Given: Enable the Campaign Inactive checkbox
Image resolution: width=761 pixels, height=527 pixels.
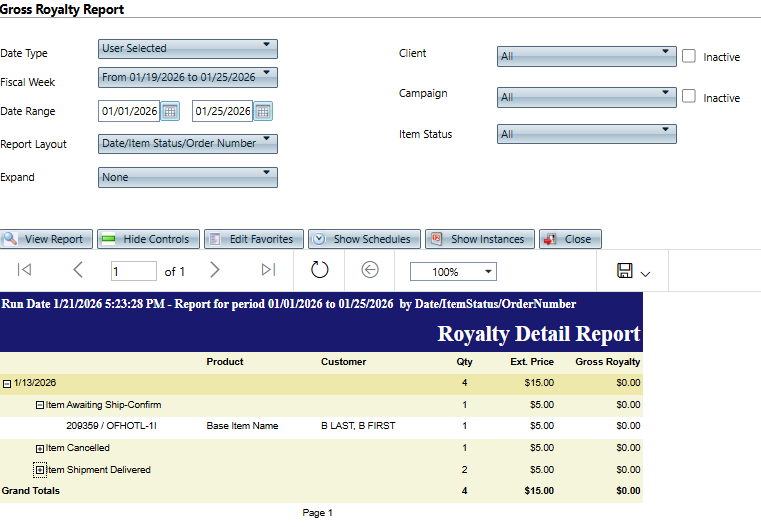Looking at the screenshot, I should 689,97.
